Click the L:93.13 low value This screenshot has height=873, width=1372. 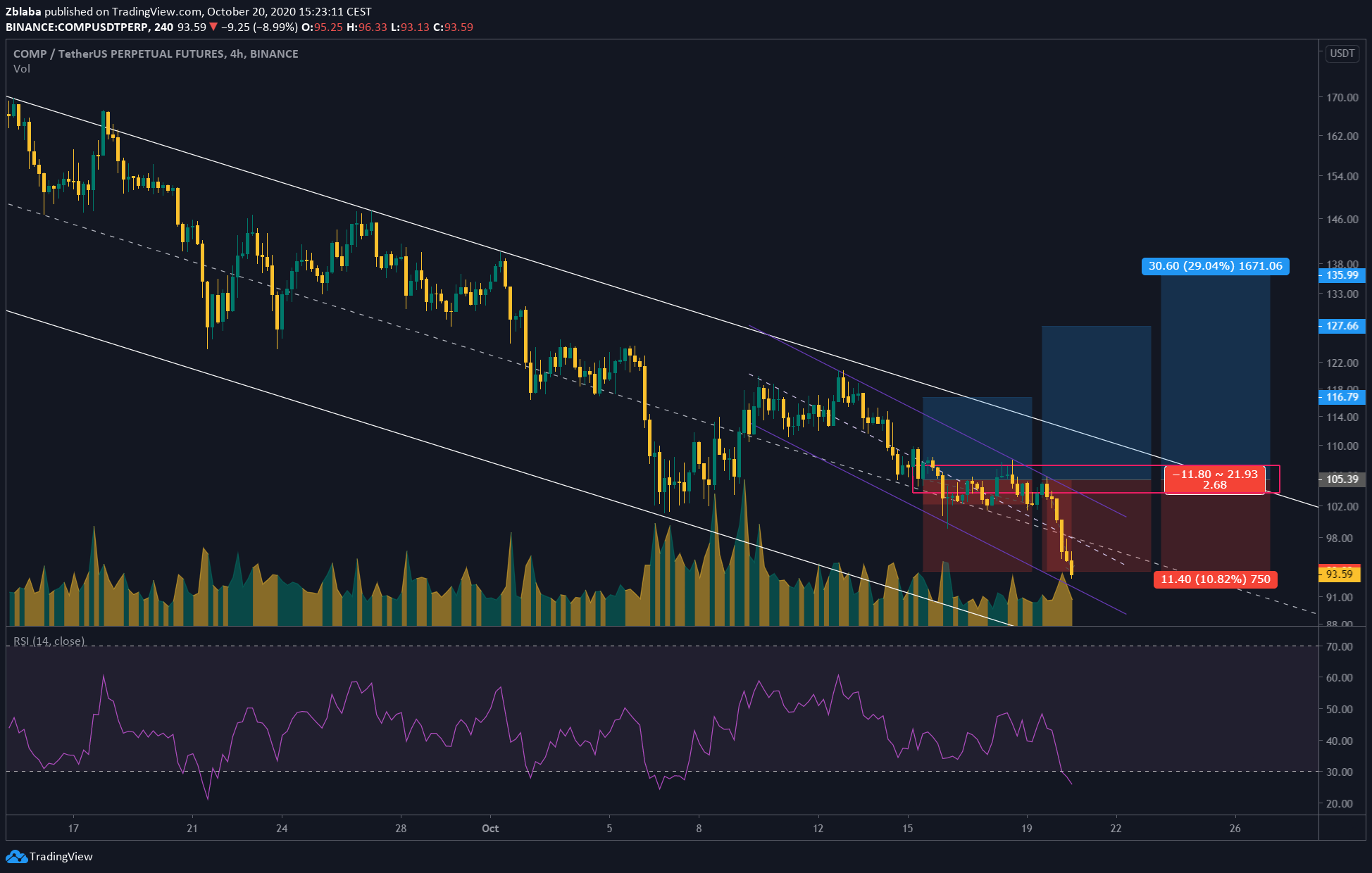coord(410,27)
